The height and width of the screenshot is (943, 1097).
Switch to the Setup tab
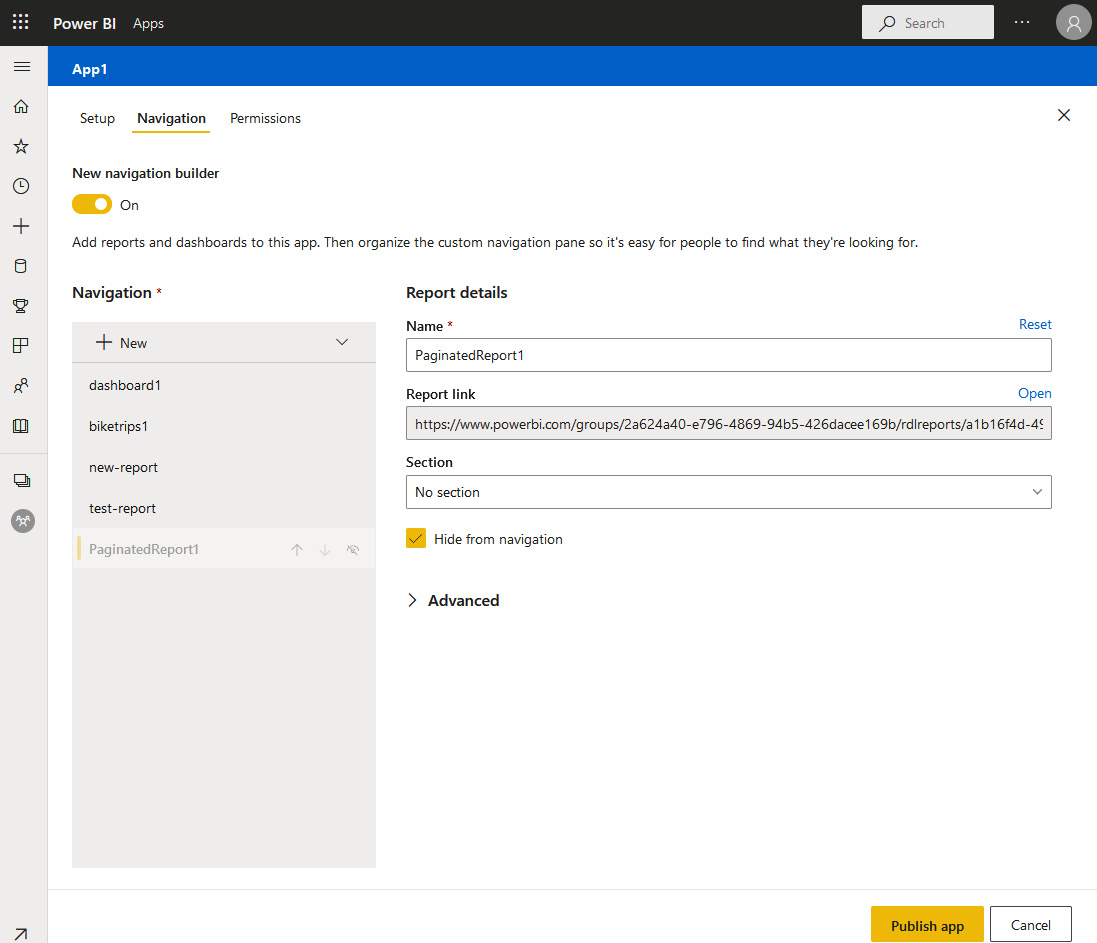coord(97,118)
